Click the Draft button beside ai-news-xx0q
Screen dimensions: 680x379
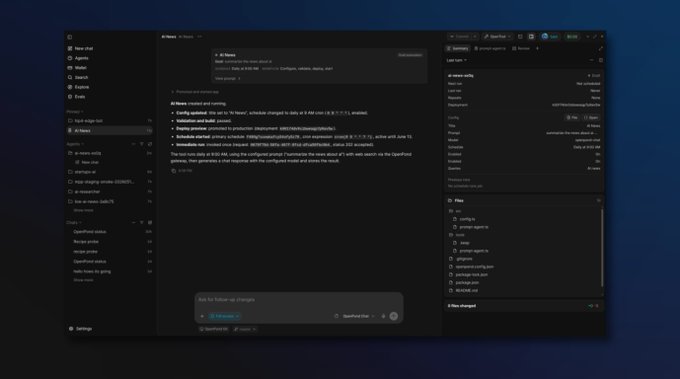pyautogui.click(x=594, y=75)
